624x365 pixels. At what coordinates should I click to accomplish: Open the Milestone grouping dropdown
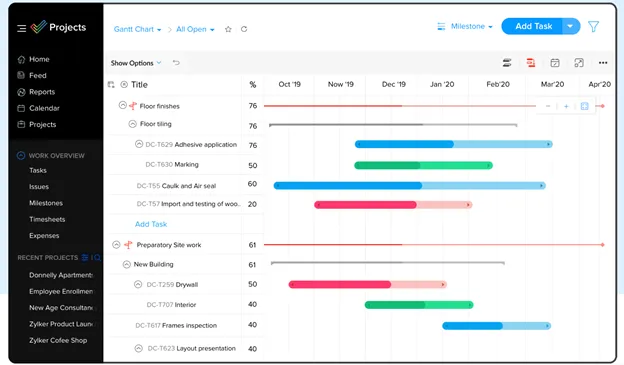(x=472, y=27)
